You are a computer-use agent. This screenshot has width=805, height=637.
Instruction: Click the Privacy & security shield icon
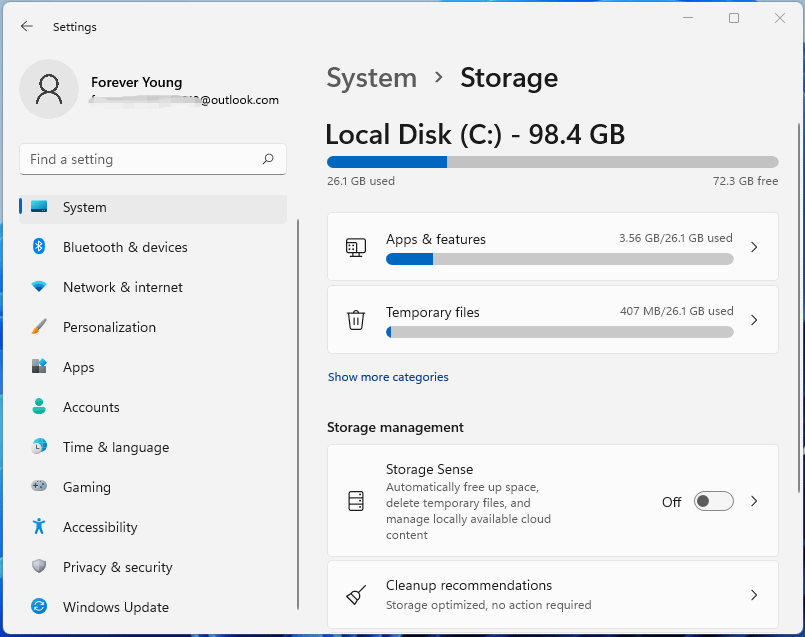pyautogui.click(x=39, y=567)
